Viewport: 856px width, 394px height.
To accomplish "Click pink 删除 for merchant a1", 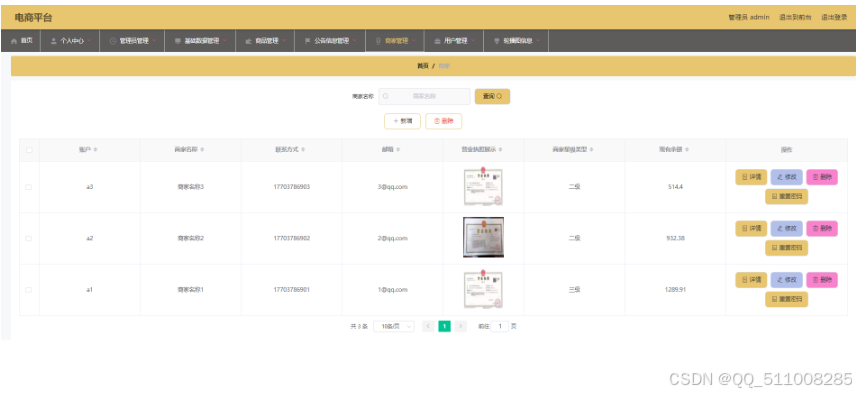I will click(x=822, y=280).
